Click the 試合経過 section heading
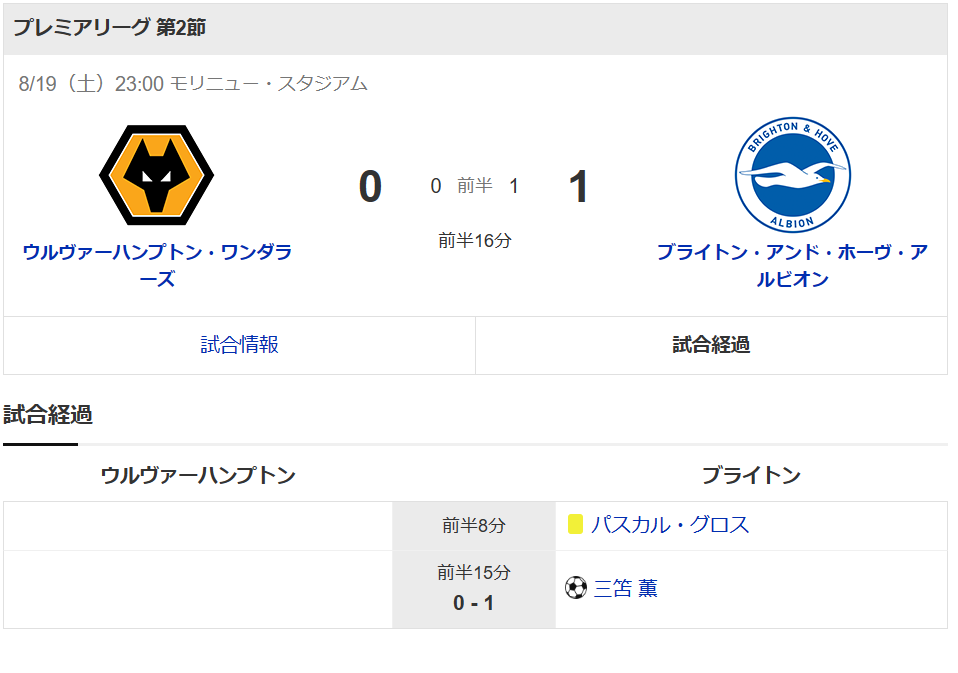The width and height of the screenshot is (958, 673). point(48,415)
